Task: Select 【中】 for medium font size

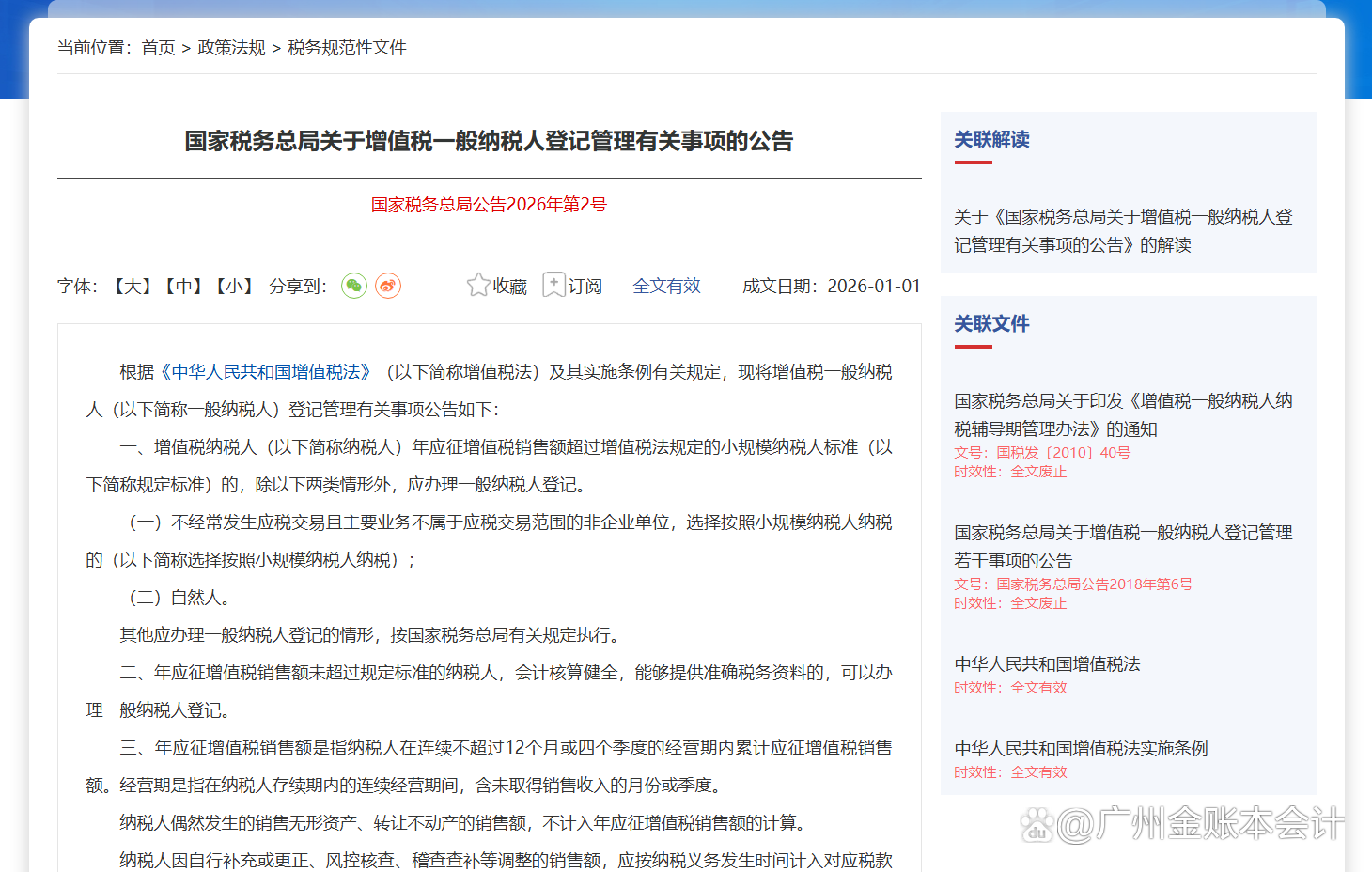Action: (x=181, y=286)
